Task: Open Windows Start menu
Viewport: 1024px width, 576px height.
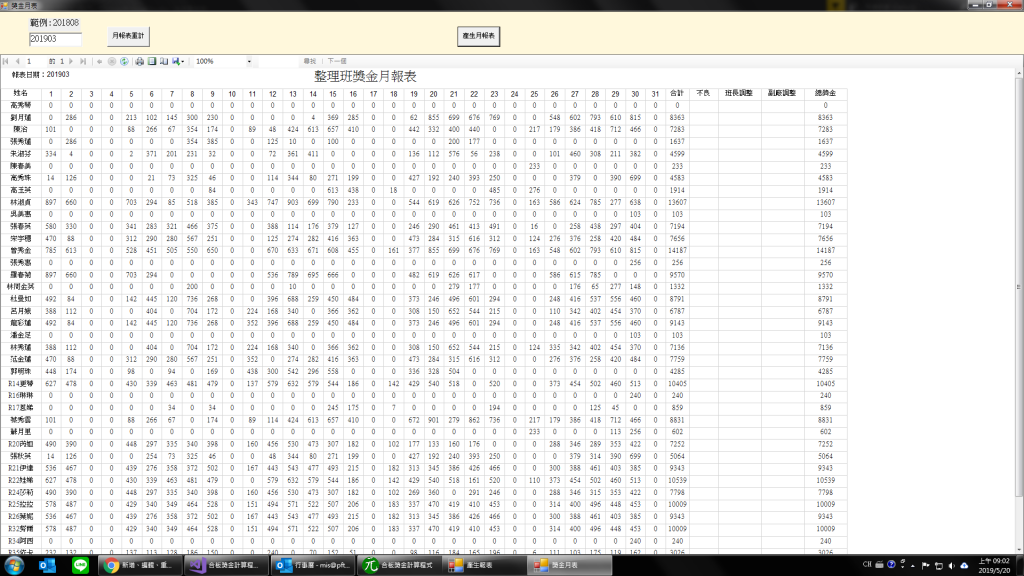Action: tap(14, 566)
